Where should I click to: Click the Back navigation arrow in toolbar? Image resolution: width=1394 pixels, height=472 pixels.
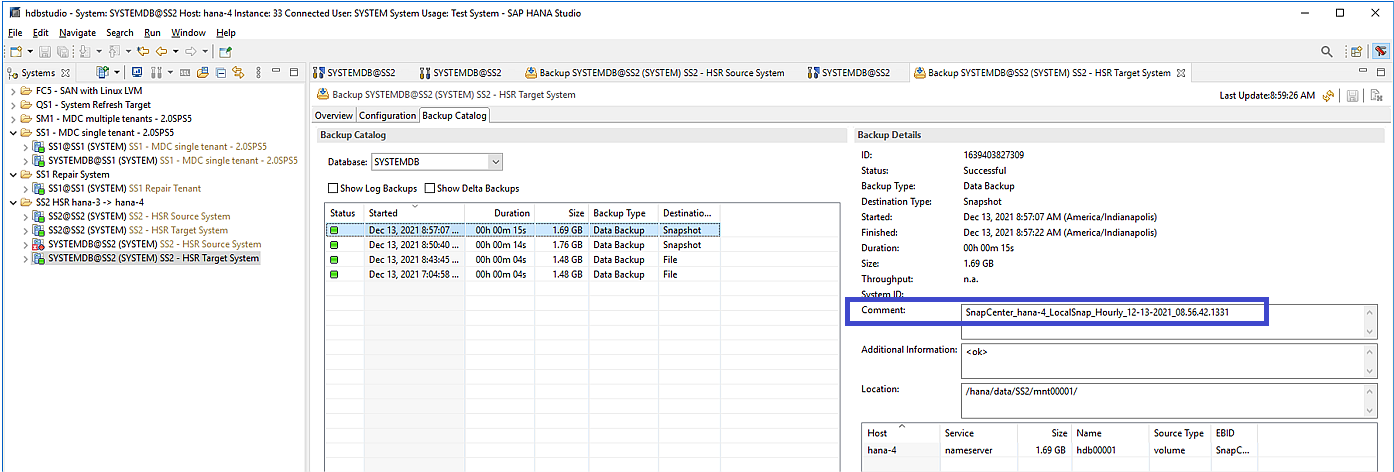[160, 51]
